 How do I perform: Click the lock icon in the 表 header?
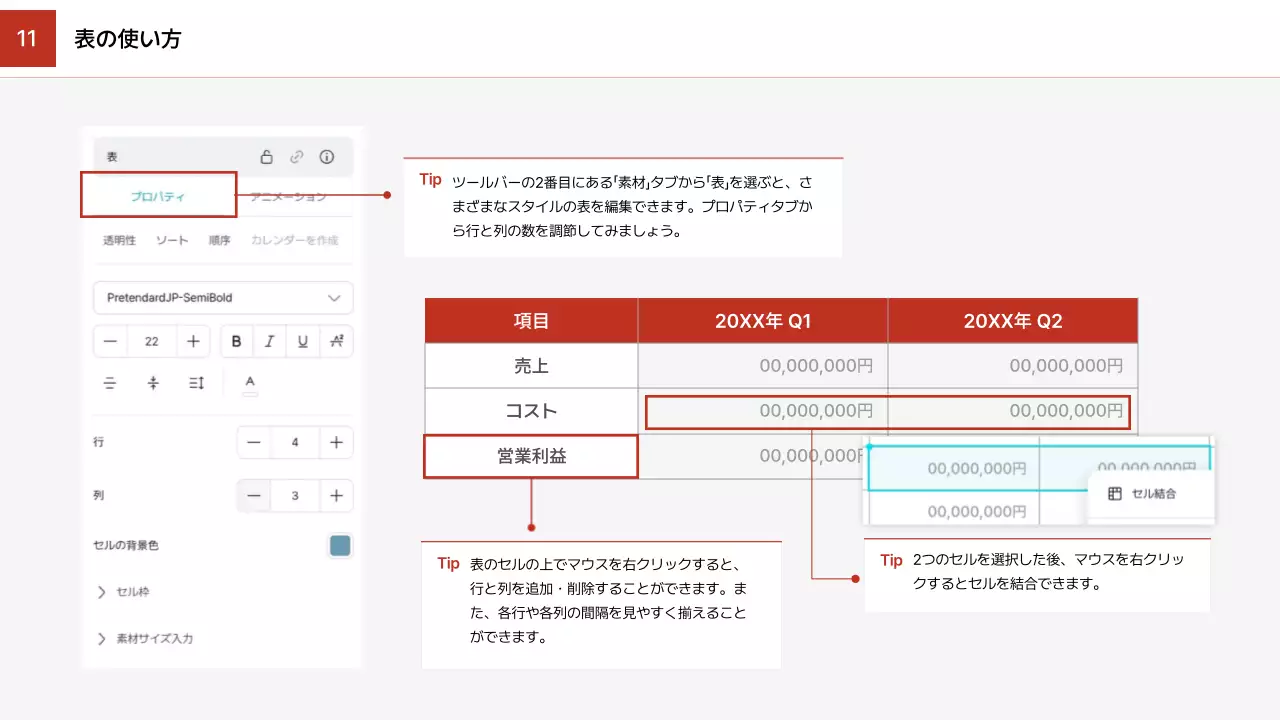pos(266,157)
